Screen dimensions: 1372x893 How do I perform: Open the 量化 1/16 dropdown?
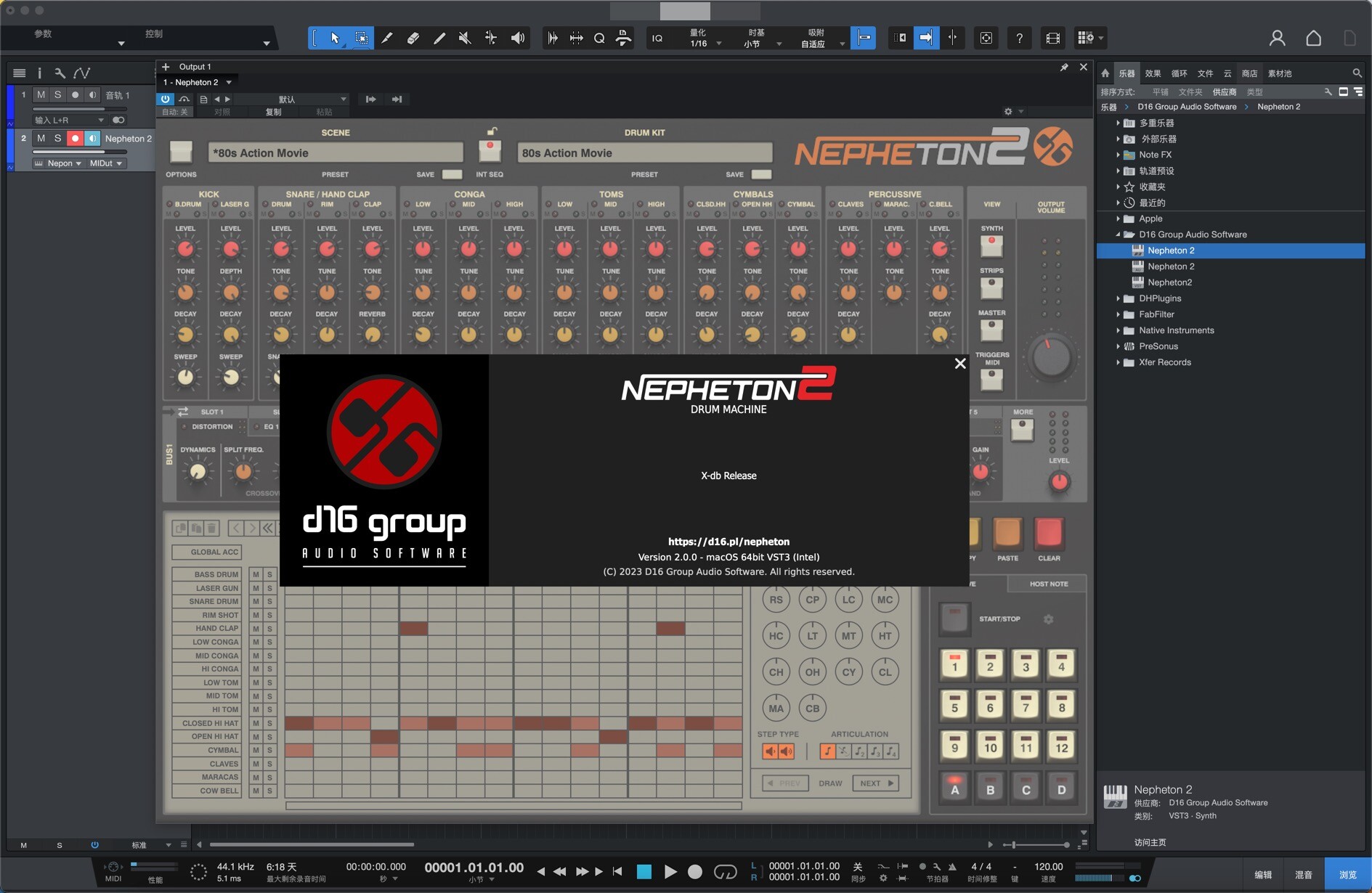point(703,38)
